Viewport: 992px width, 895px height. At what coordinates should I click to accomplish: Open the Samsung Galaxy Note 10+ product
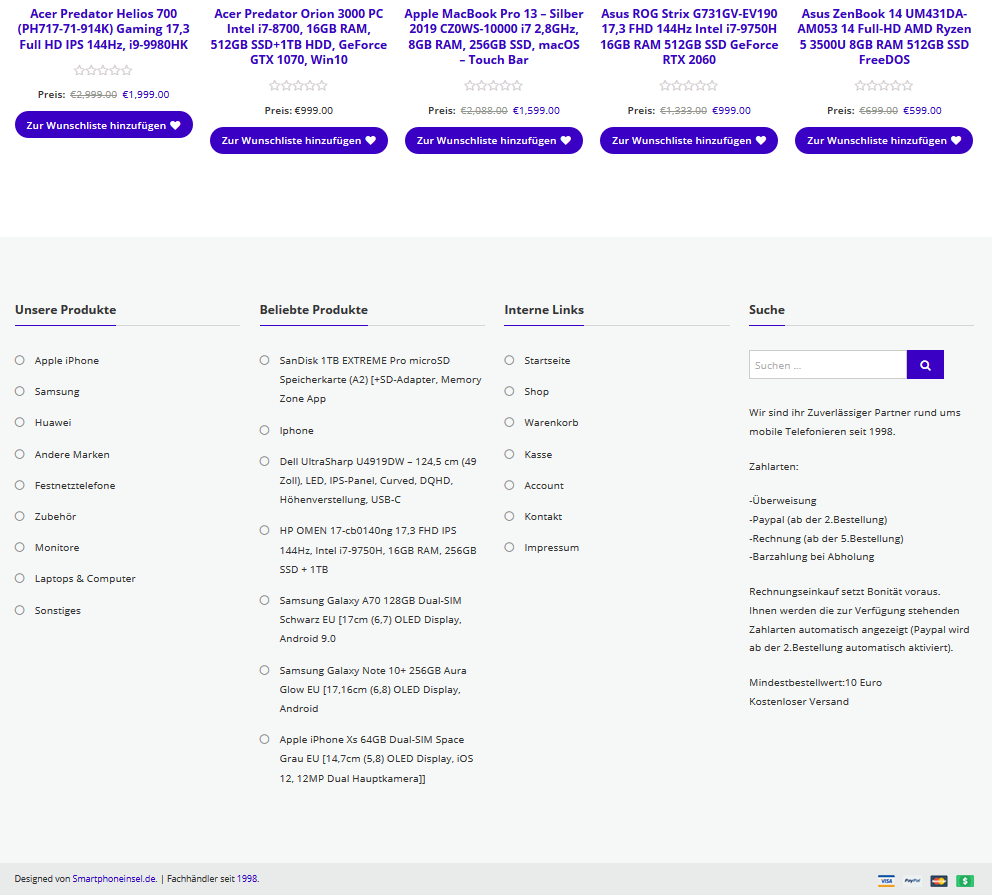click(373, 689)
